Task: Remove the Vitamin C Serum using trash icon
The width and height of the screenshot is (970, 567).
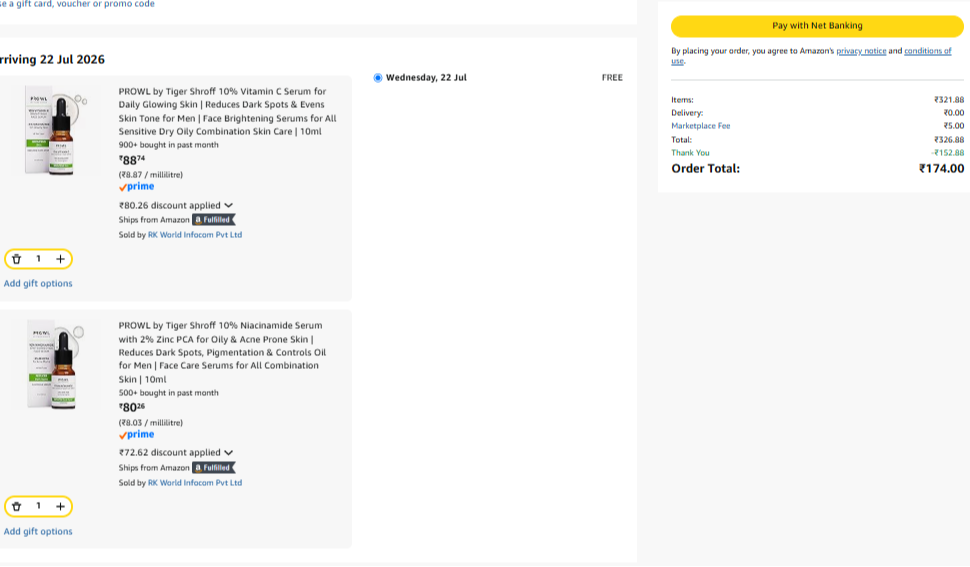Action: click(x=17, y=259)
